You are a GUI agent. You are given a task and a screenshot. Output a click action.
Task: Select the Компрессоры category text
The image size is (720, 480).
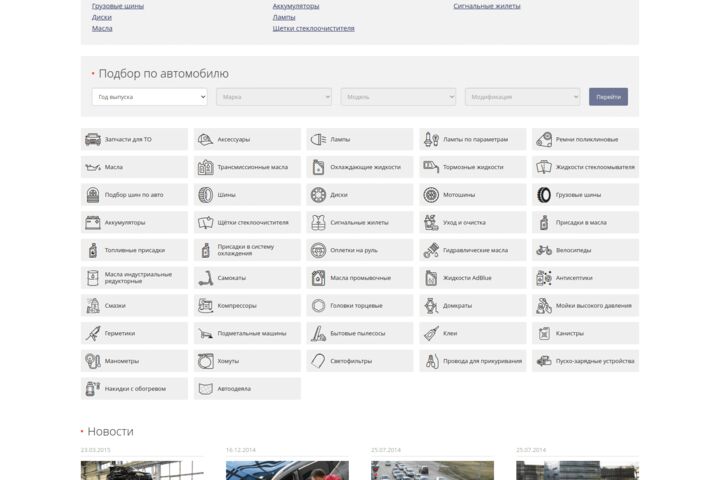point(237,305)
